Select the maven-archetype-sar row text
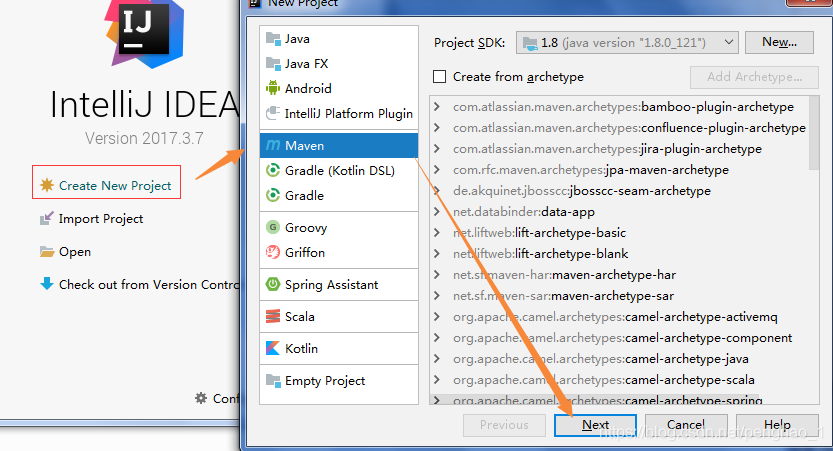The height and width of the screenshot is (451, 833). pos(563,296)
